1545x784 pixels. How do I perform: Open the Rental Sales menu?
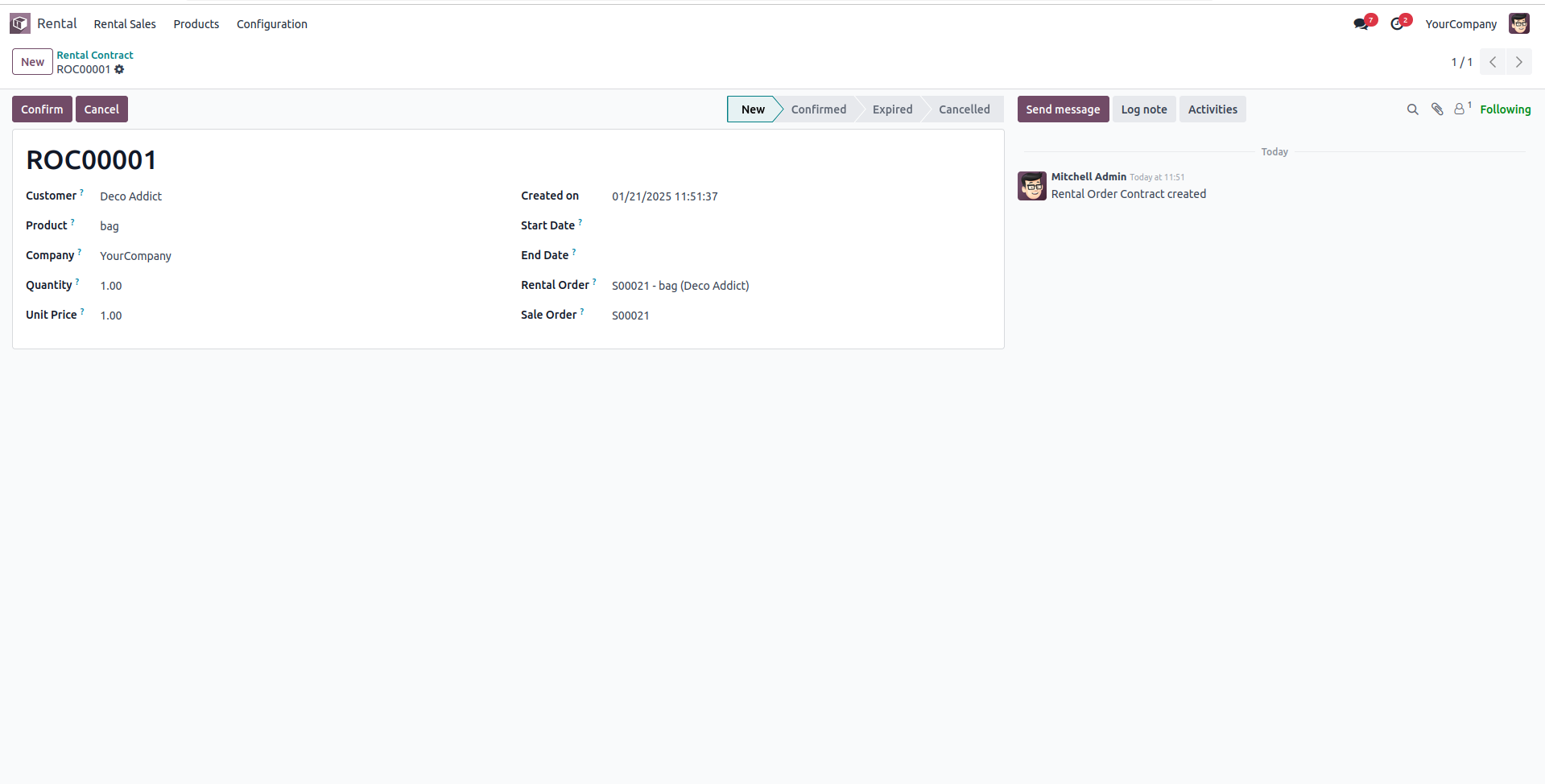tap(125, 24)
